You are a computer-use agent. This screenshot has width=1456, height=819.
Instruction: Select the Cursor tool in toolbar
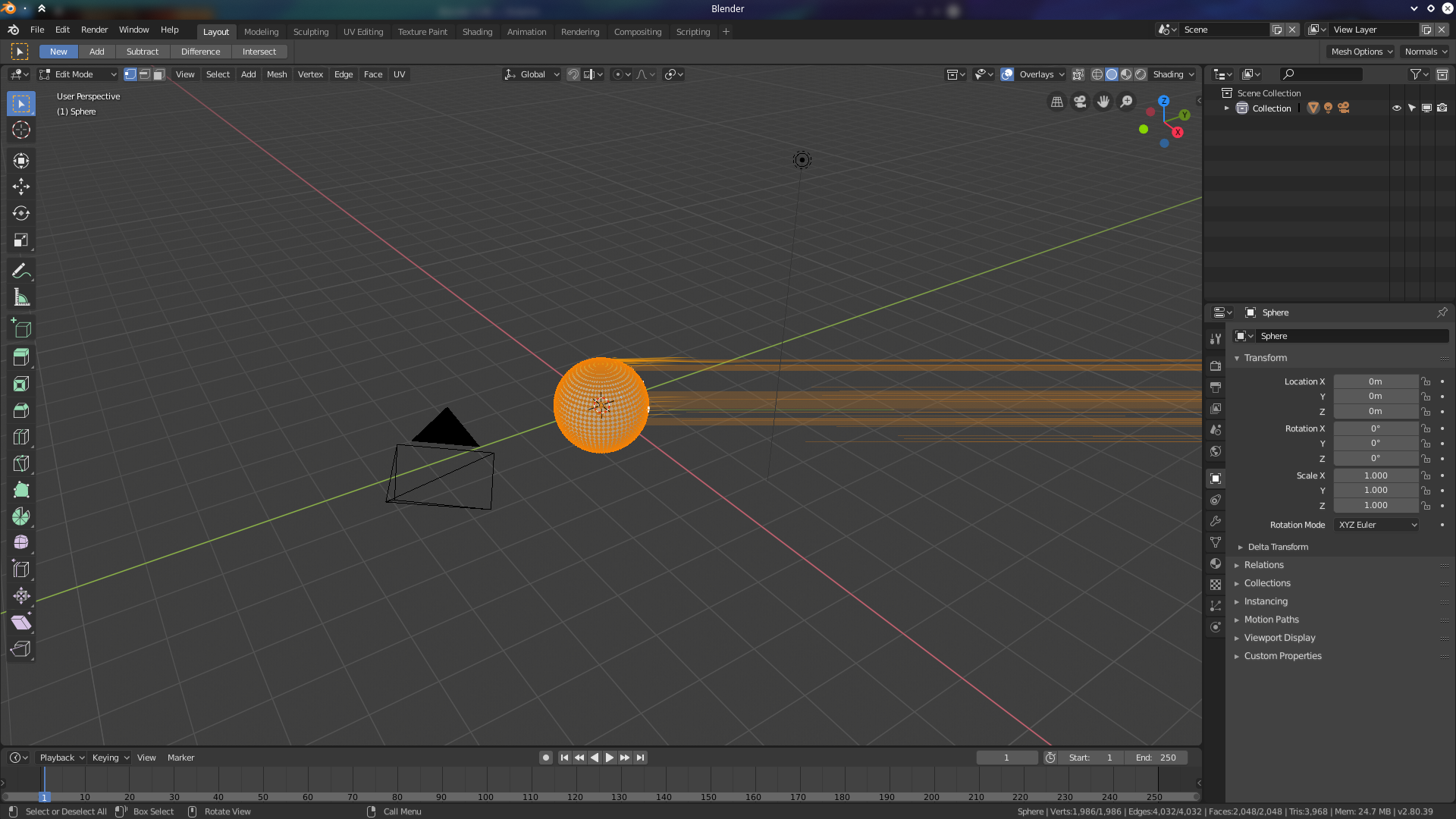21,130
